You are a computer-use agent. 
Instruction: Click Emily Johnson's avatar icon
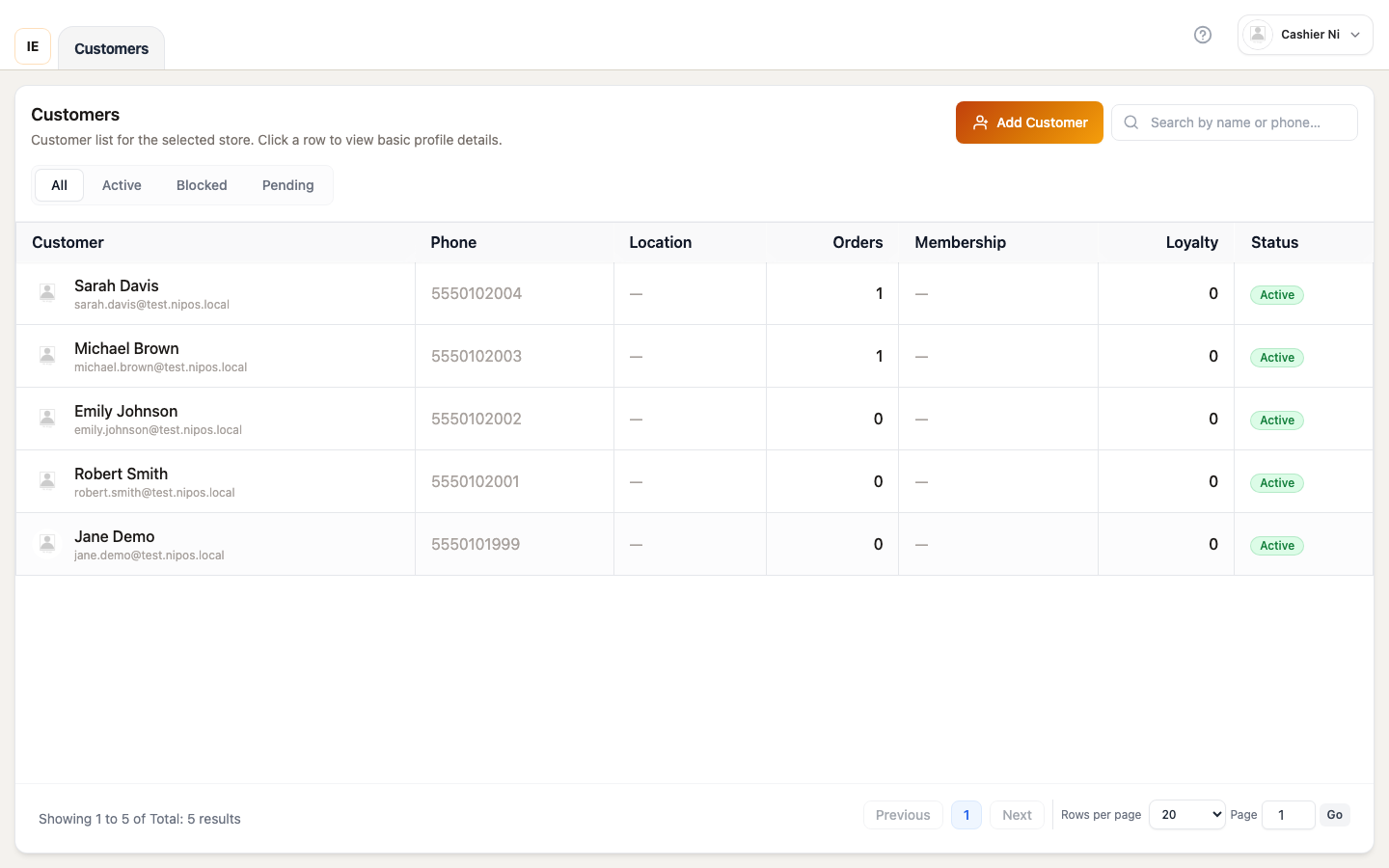pyautogui.click(x=47, y=419)
